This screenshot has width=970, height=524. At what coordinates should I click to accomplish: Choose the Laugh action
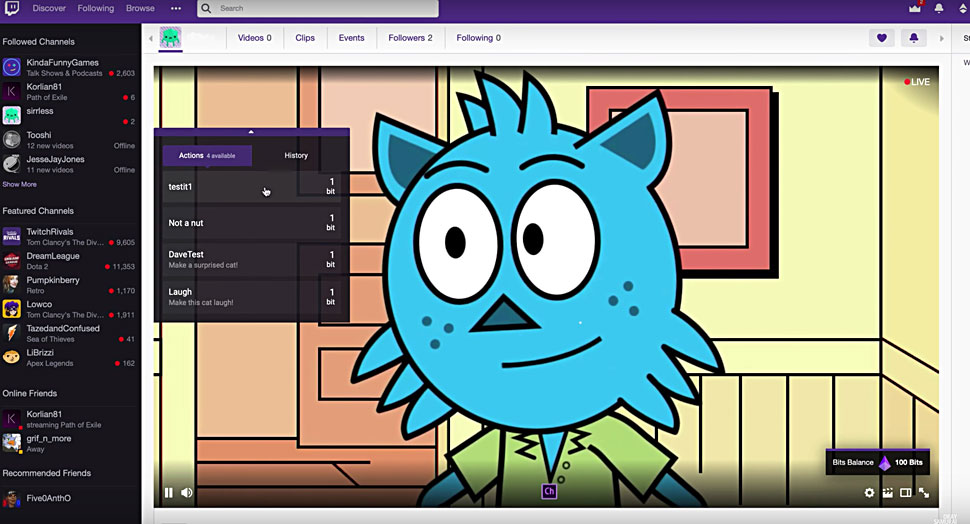[252, 297]
